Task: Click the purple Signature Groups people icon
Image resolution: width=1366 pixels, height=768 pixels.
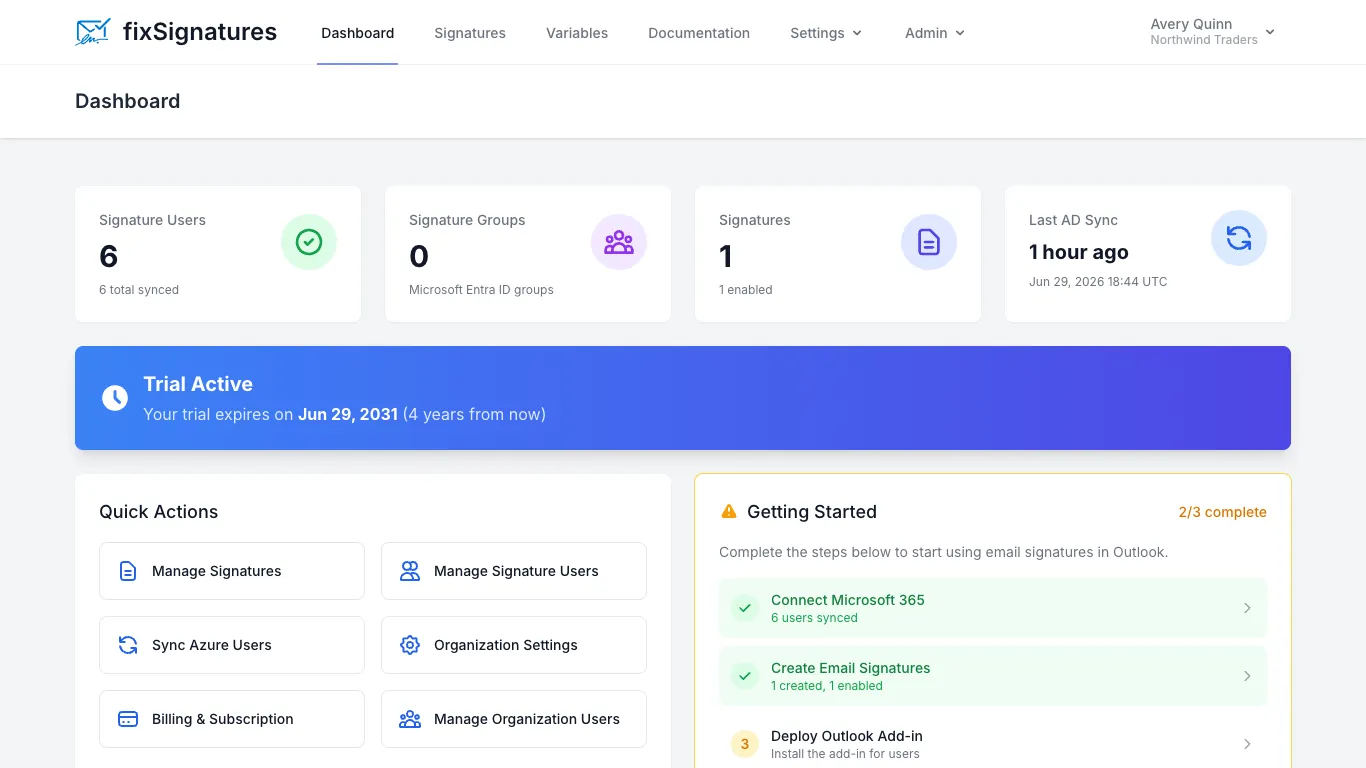Action: [619, 242]
